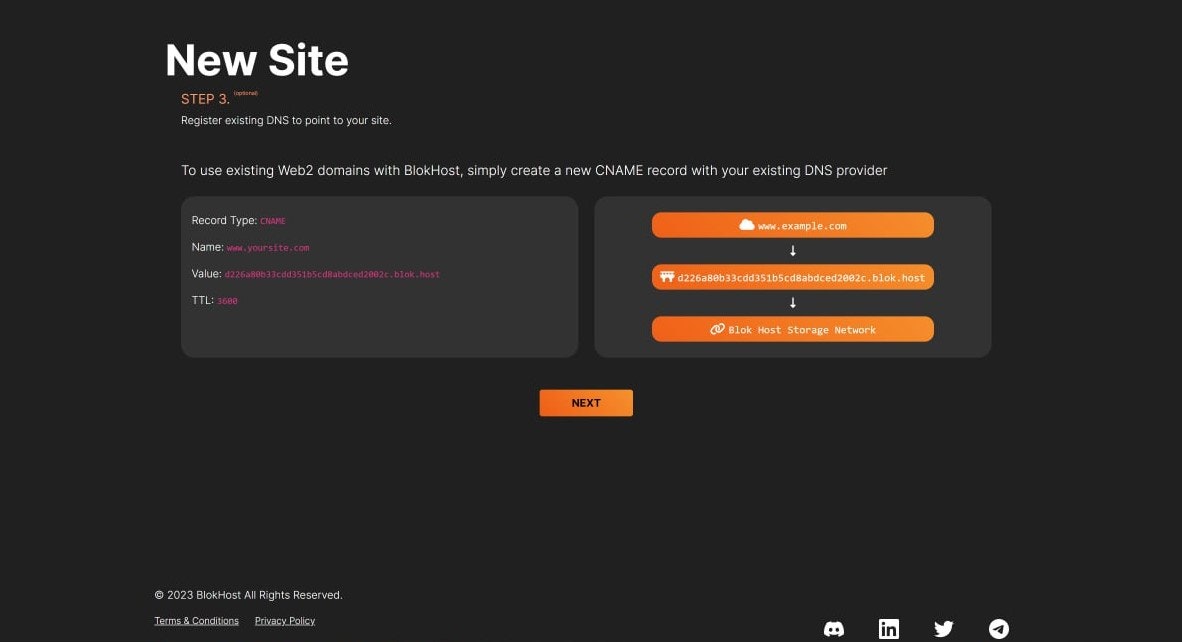
Task: Click the 'Register existing DNS' description line
Action: click(x=286, y=120)
